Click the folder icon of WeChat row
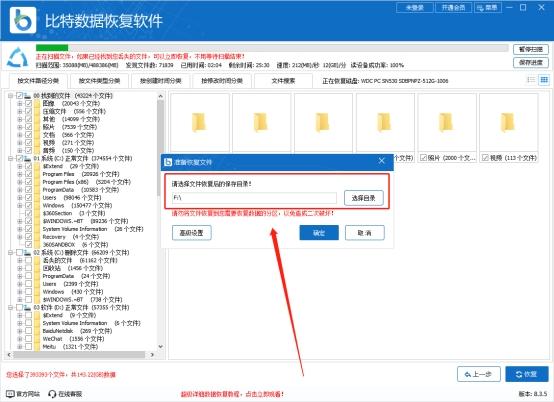Image resolution: width=554 pixels, height=402 pixels. [x=37, y=339]
